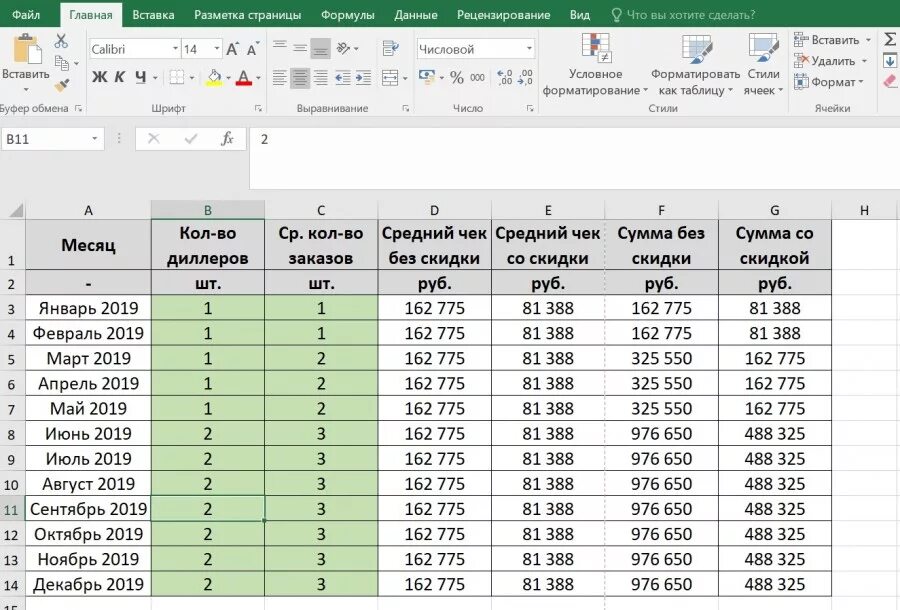Click the text orientation icon
900x610 pixels.
pos(344,48)
